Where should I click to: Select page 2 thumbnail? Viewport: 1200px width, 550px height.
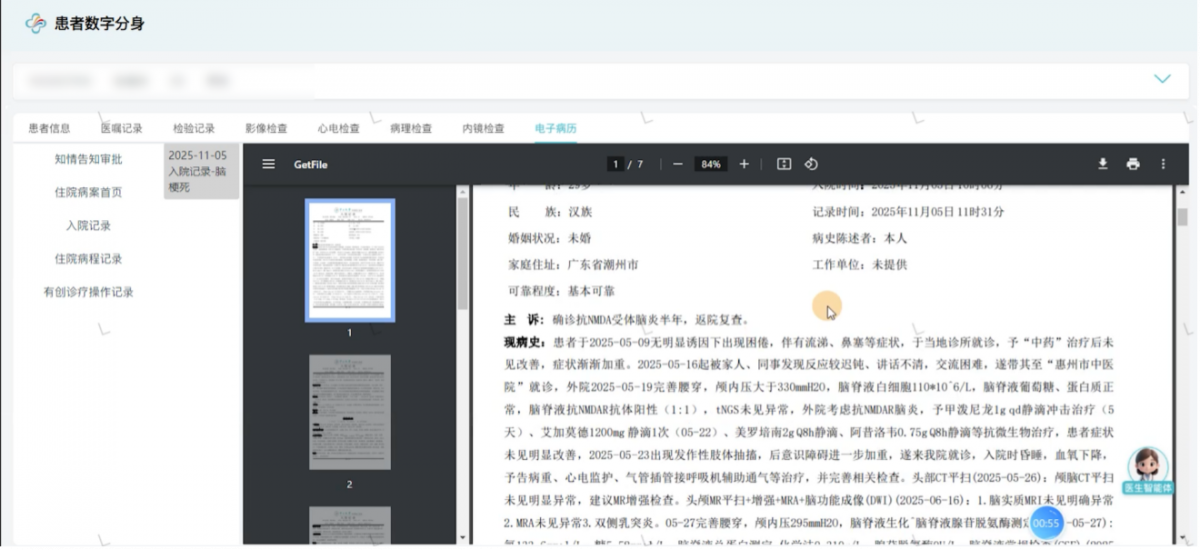point(349,413)
